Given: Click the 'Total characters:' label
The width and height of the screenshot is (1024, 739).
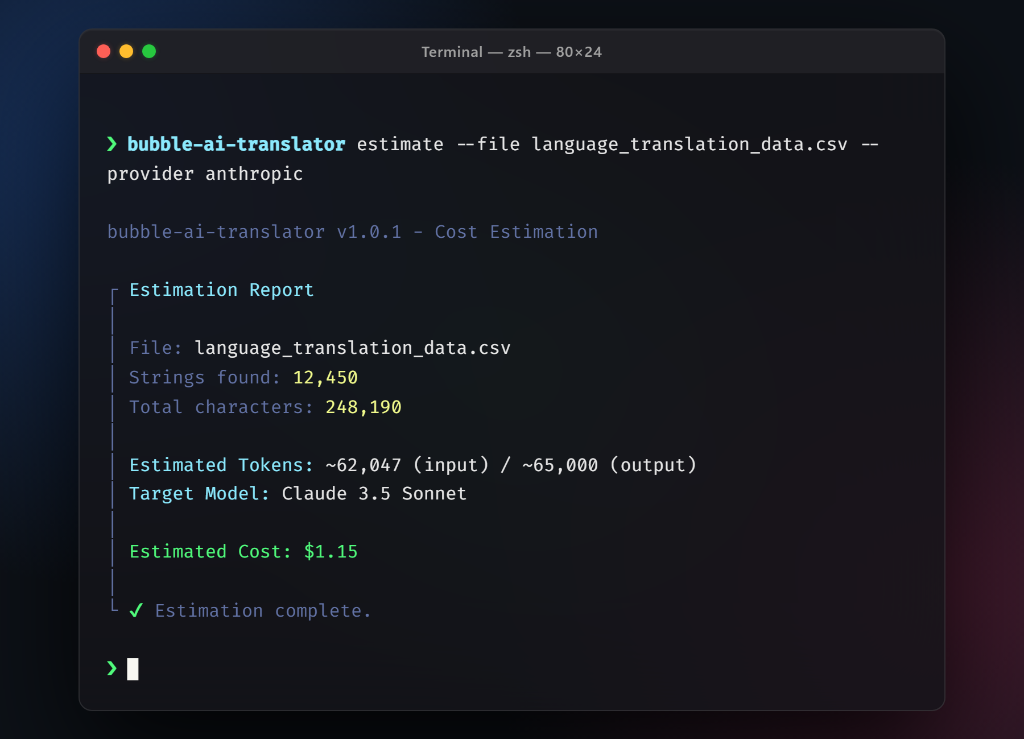Looking at the screenshot, I should tap(221, 407).
